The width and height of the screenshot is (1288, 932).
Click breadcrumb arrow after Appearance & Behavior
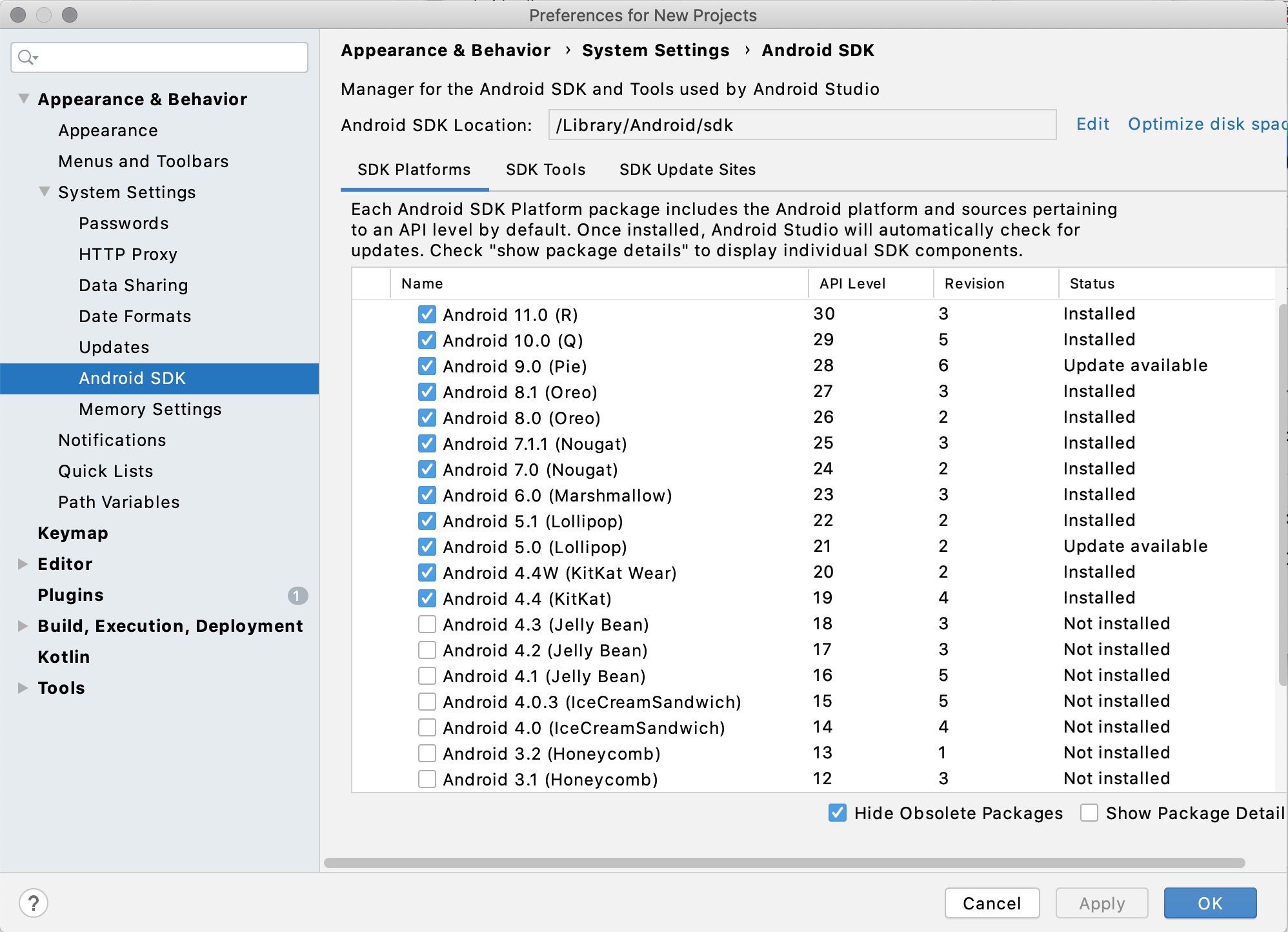click(x=567, y=50)
